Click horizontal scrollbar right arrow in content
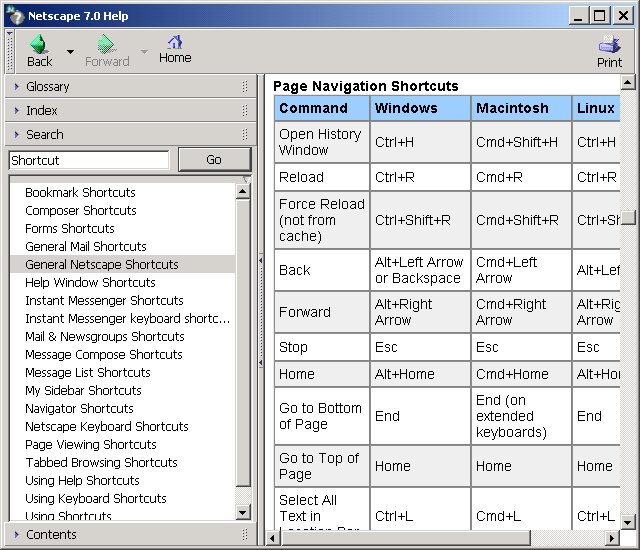Screen dimensions: 640x550 (x=611, y=537)
